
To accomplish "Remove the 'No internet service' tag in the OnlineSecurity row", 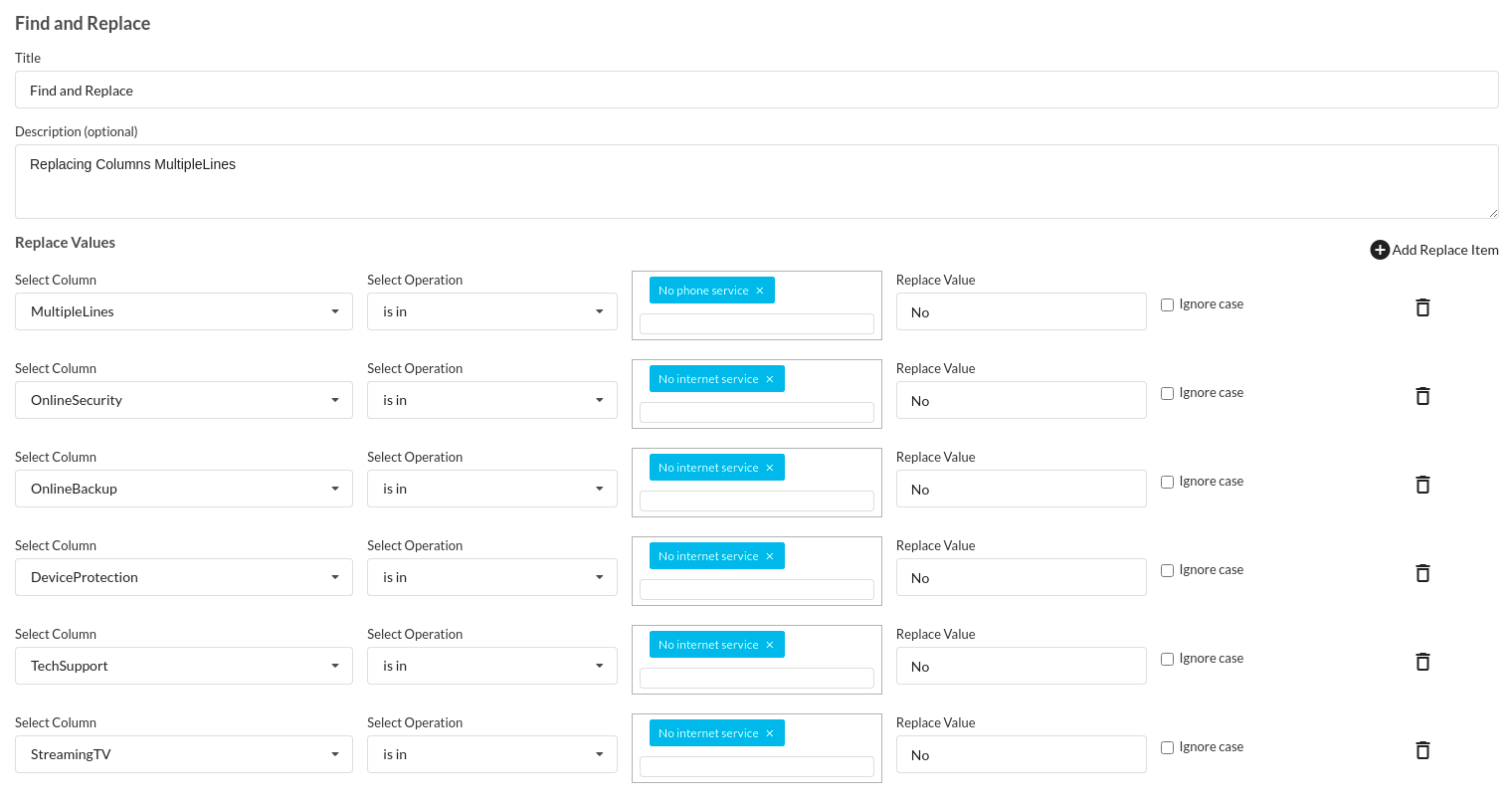I will (770, 379).
